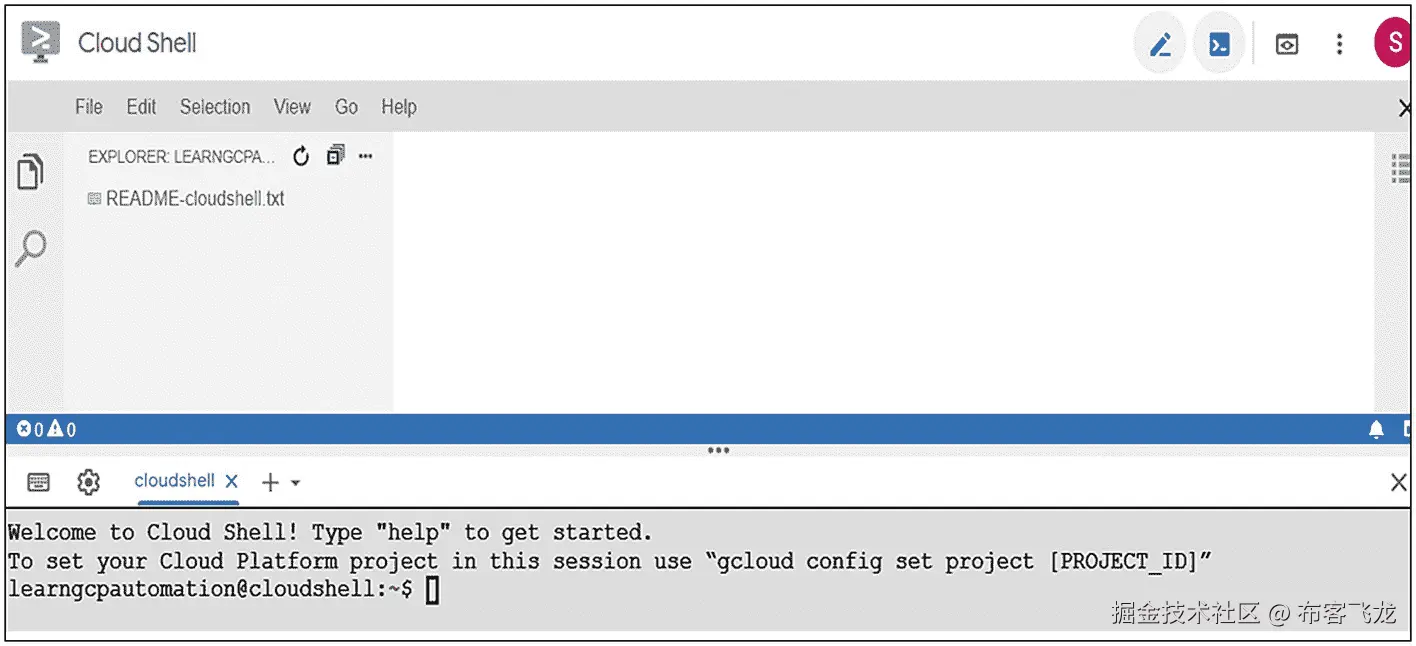The image size is (1416, 646).
Task: Open the File menu
Action: [x=89, y=106]
